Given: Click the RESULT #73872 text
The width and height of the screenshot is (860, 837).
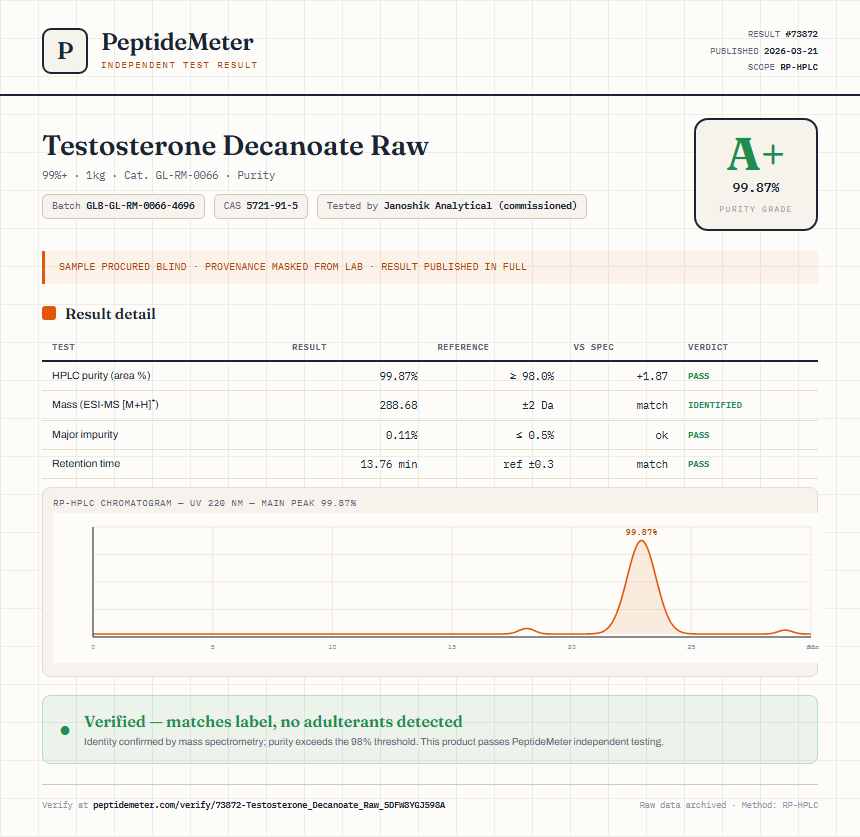Looking at the screenshot, I should (783, 34).
